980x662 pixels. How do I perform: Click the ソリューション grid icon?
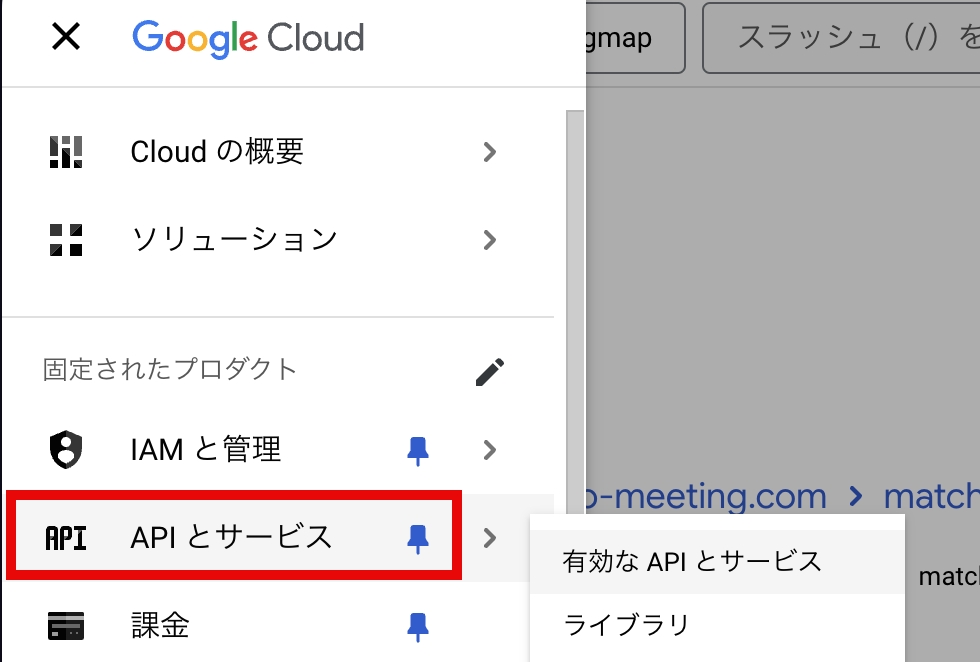click(66, 240)
